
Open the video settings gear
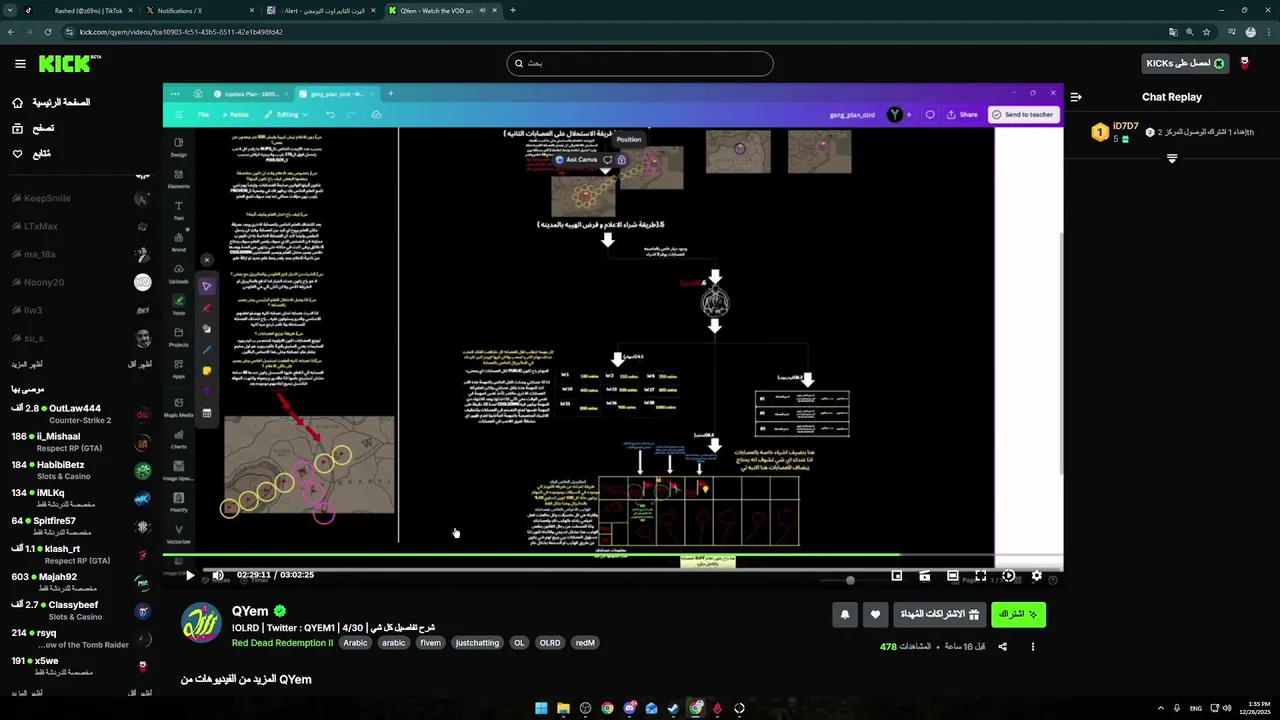click(1036, 576)
